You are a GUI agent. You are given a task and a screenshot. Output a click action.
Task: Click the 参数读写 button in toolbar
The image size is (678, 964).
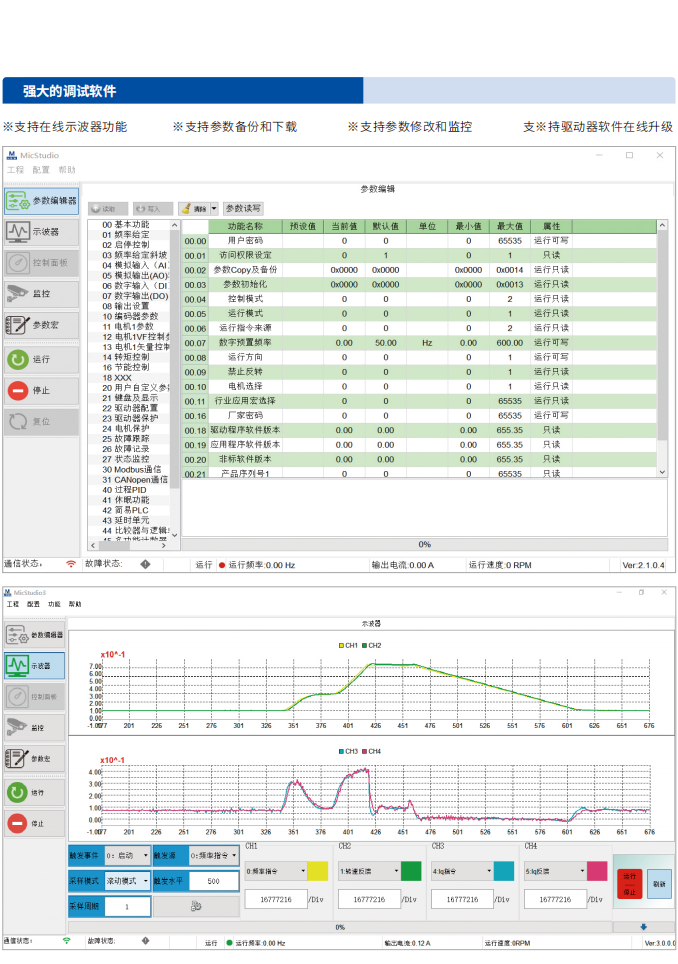(243, 209)
